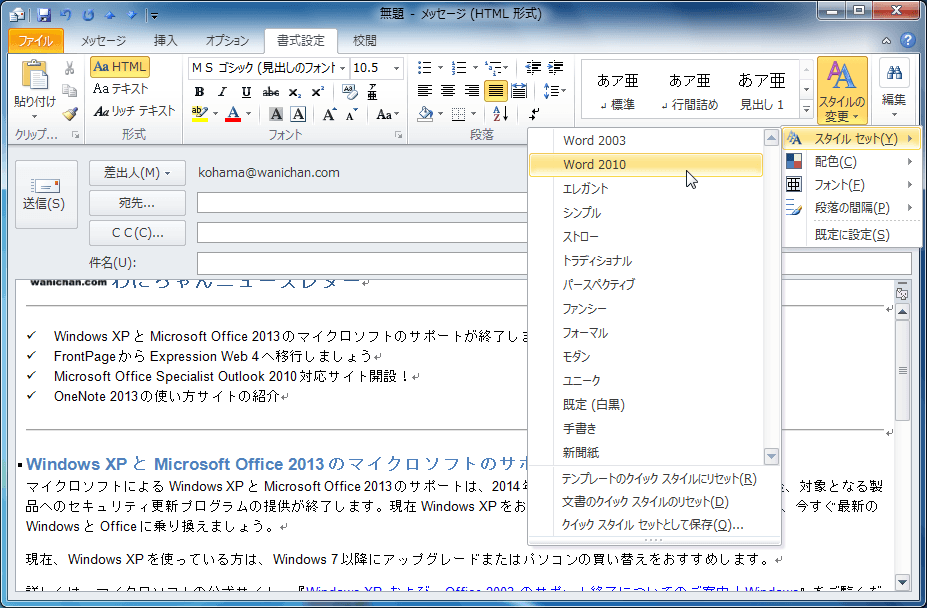Open font color dropdown arrow

(x=248, y=114)
